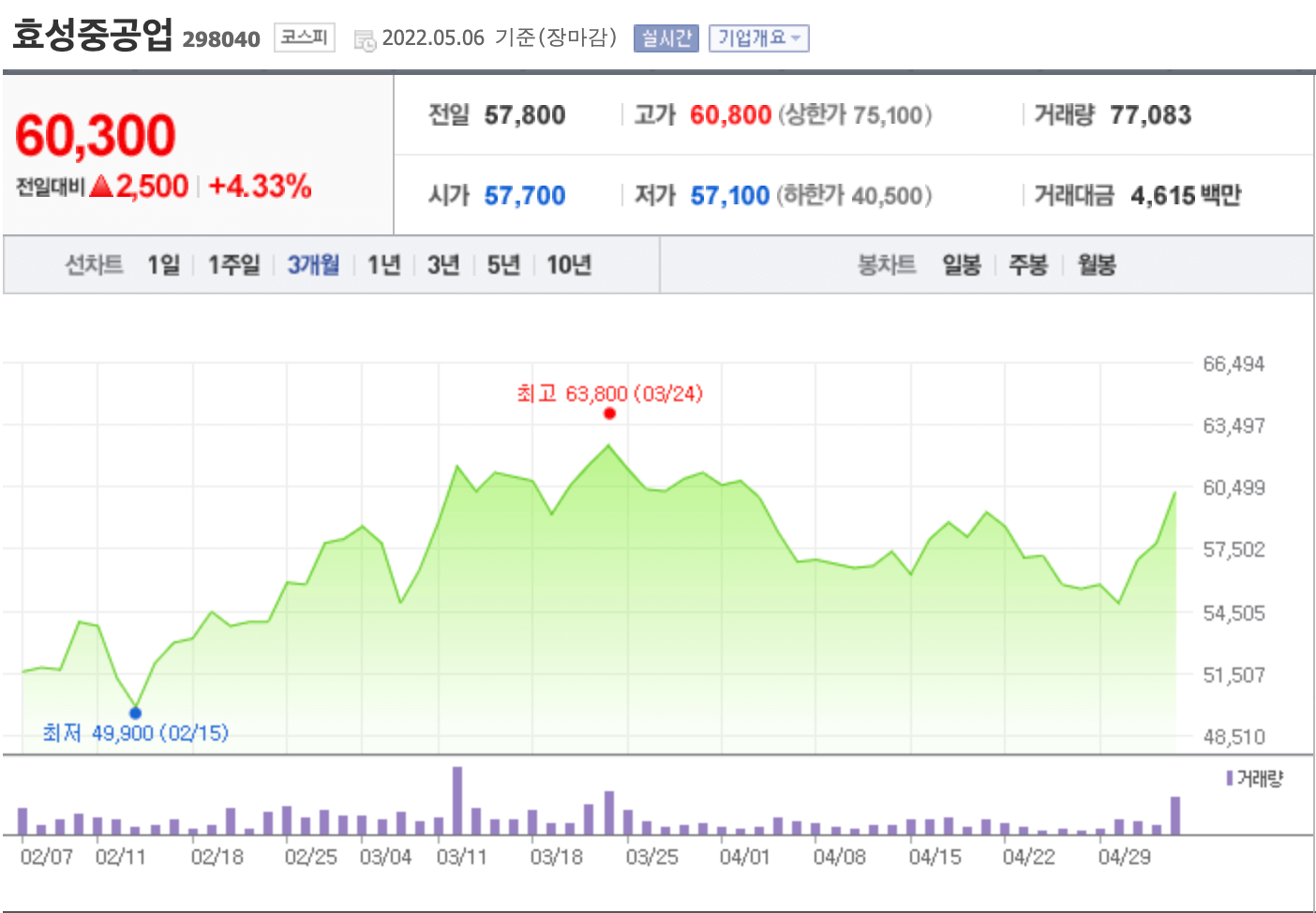Click the 전일 value 57,800

525,115
